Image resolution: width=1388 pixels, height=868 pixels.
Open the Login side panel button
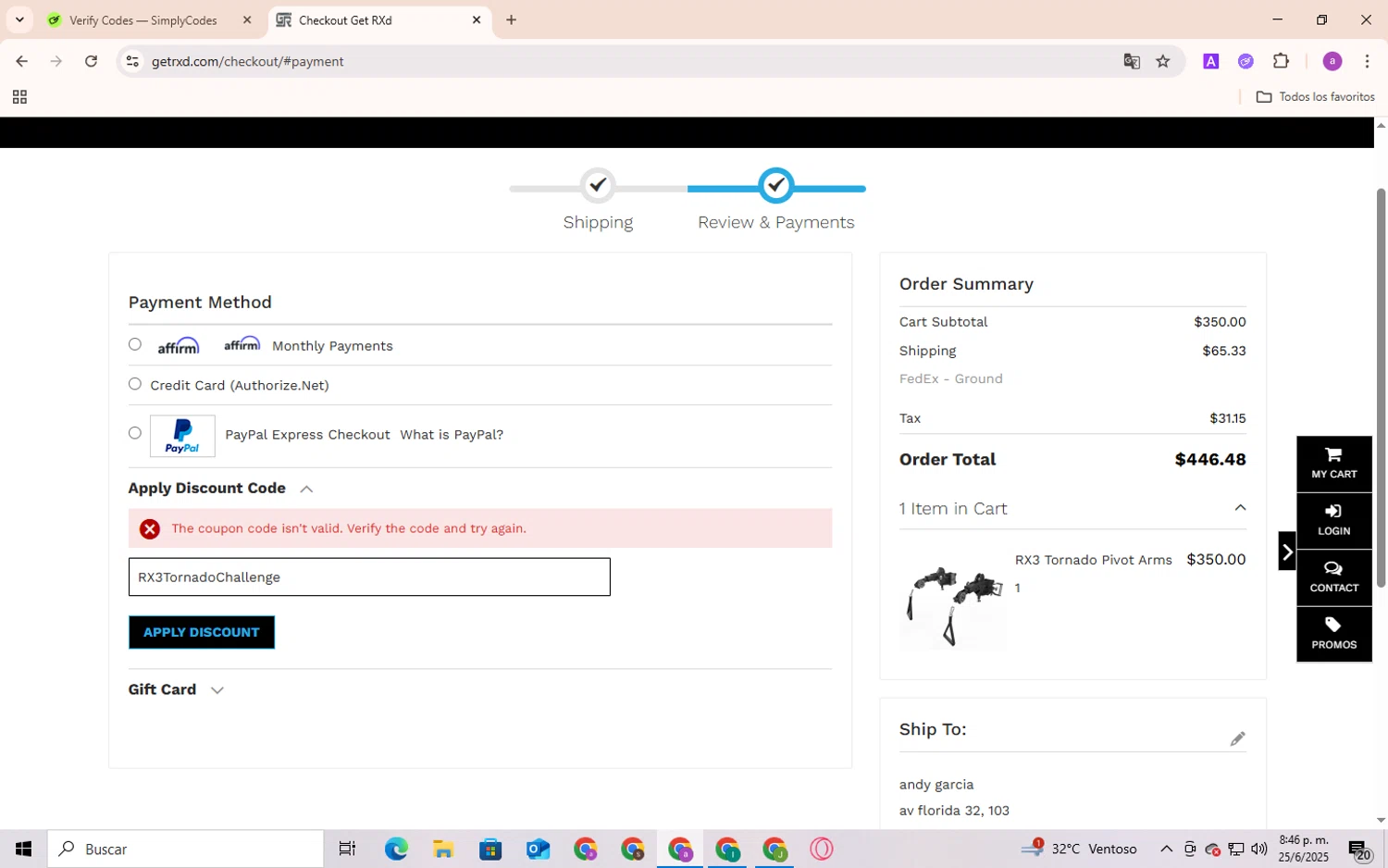(1333, 521)
